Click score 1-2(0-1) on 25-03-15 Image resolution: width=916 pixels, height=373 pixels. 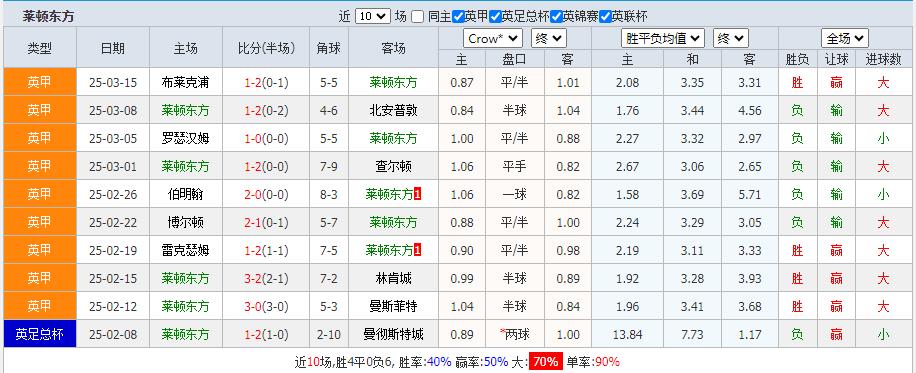tap(266, 82)
